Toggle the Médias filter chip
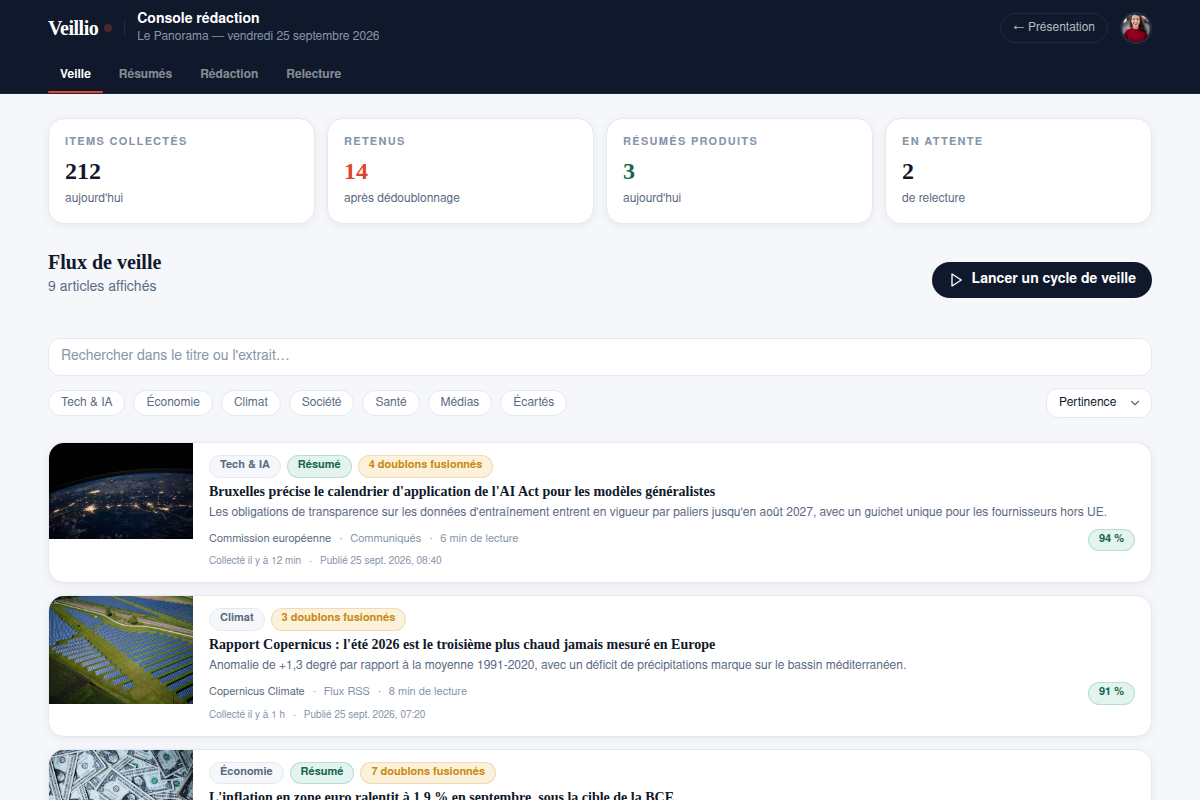1200x800 pixels. (x=460, y=402)
